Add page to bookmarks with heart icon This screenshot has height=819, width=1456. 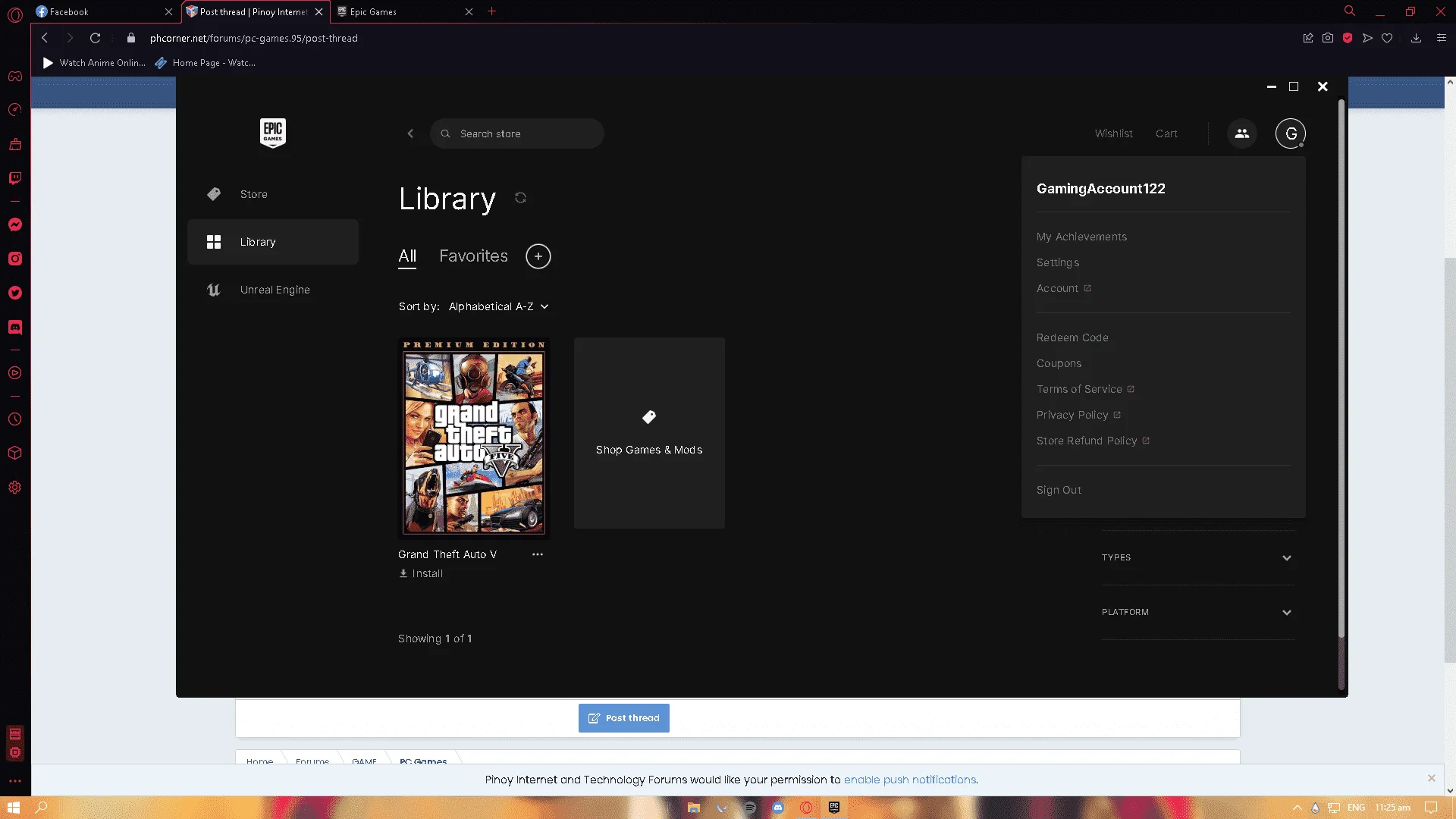(x=1387, y=38)
